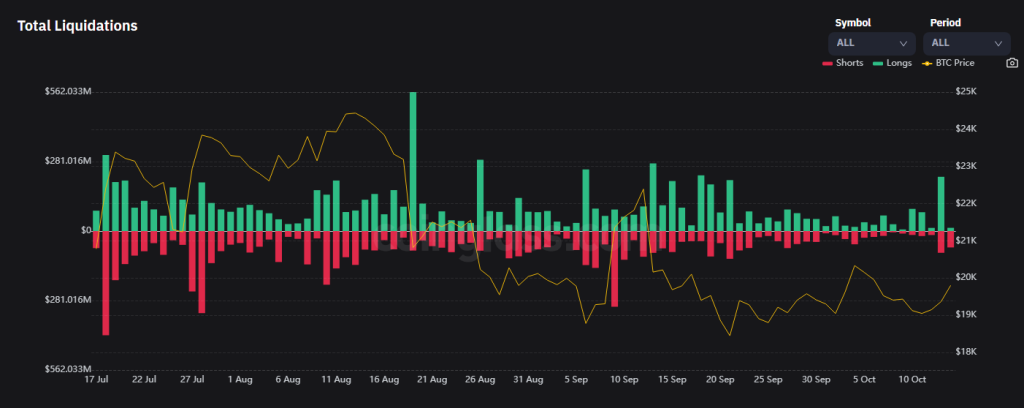
Task: Click the 5 Oct date label
Action: (864, 379)
